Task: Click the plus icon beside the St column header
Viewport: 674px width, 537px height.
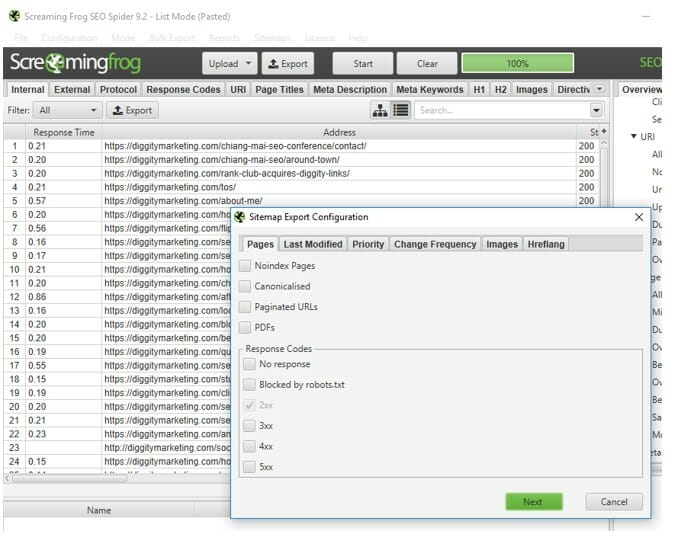Action: (604, 131)
